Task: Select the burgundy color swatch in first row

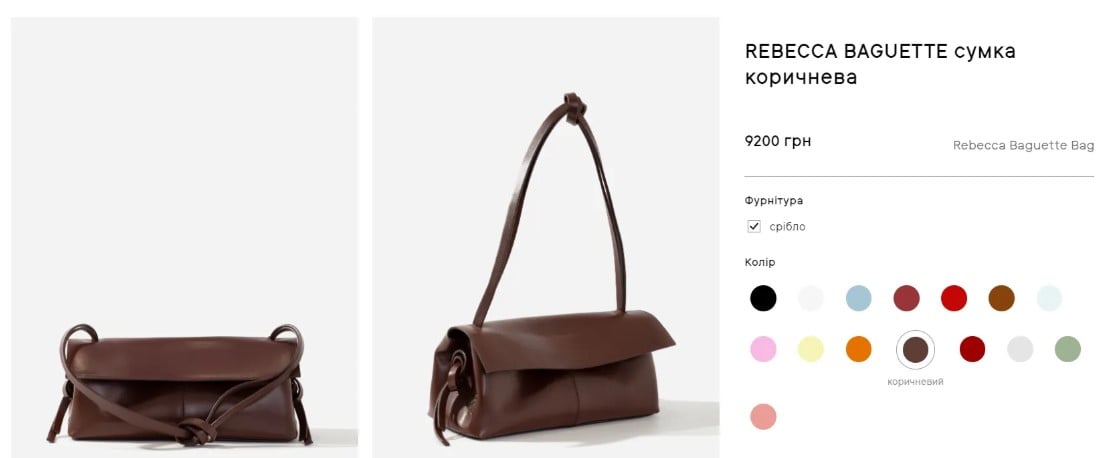Action: click(x=906, y=298)
